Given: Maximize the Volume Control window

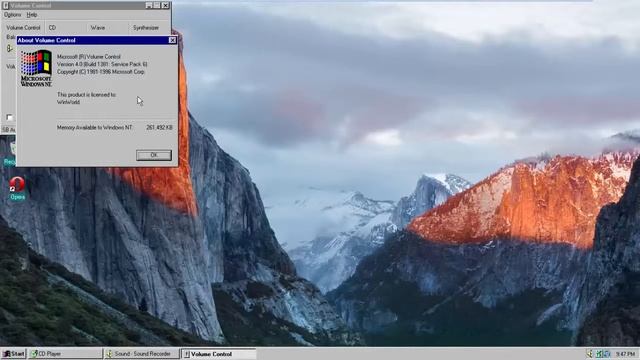Looking at the screenshot, I should [157, 5].
